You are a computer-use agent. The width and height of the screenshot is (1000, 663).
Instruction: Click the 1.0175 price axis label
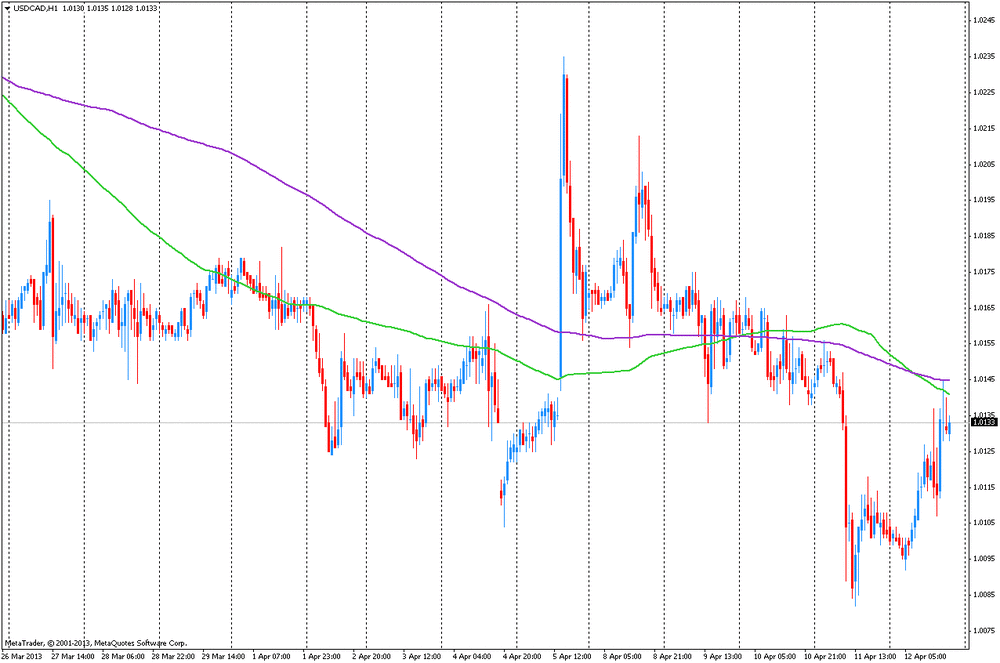tap(984, 272)
